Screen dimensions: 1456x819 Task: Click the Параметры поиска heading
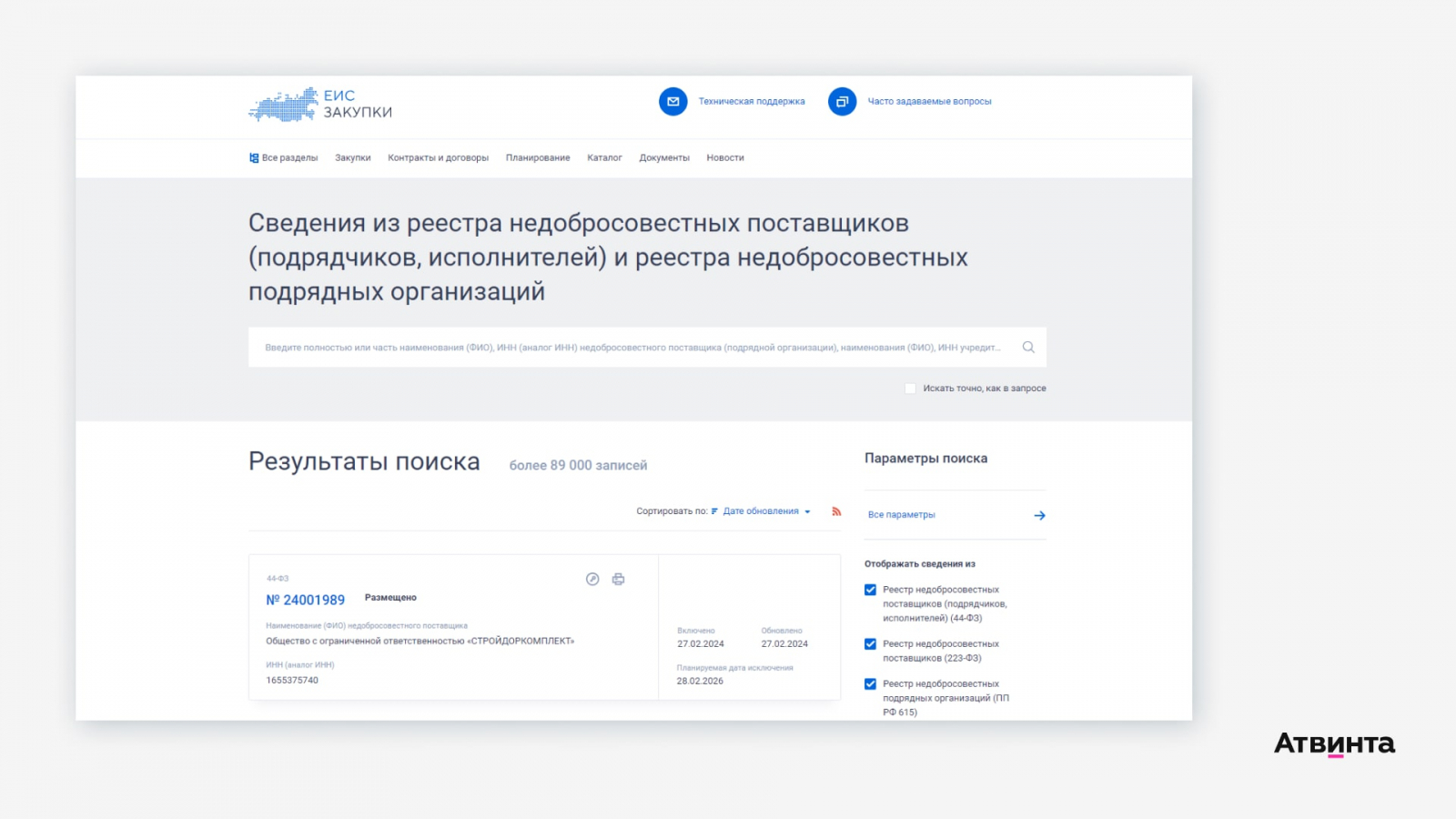tap(925, 459)
